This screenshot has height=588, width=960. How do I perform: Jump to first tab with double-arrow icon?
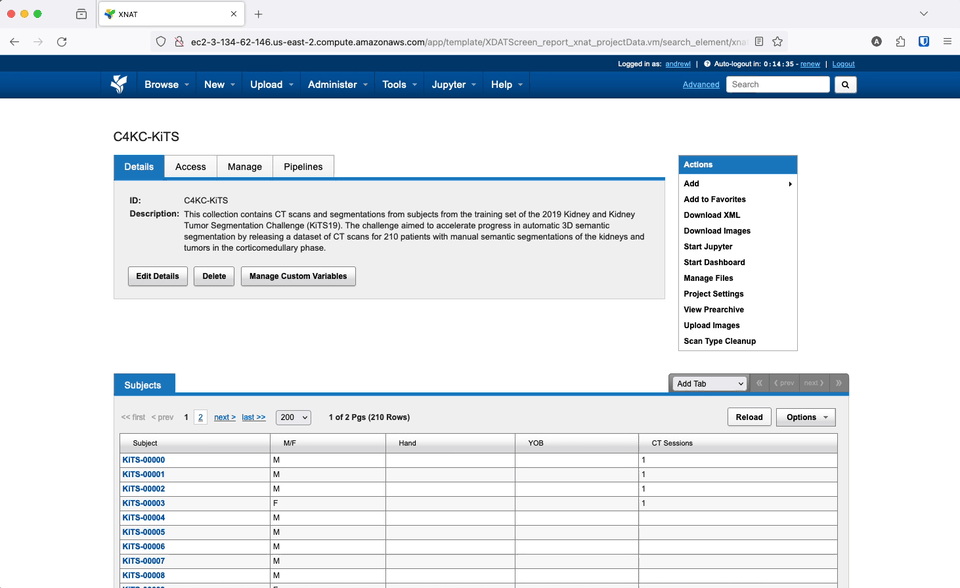click(x=760, y=383)
